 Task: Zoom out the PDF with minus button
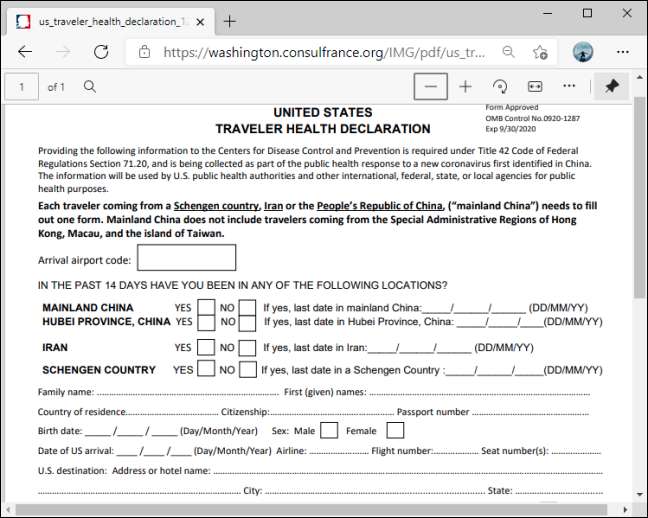click(x=431, y=87)
